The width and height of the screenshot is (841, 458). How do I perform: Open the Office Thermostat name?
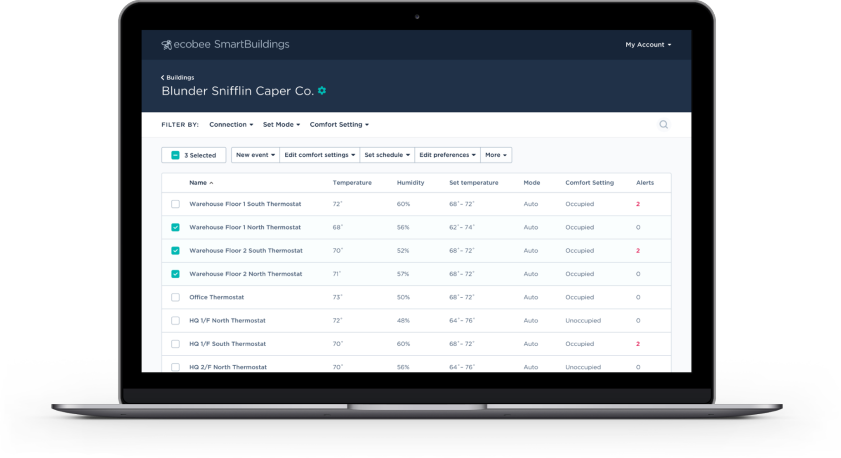point(216,297)
